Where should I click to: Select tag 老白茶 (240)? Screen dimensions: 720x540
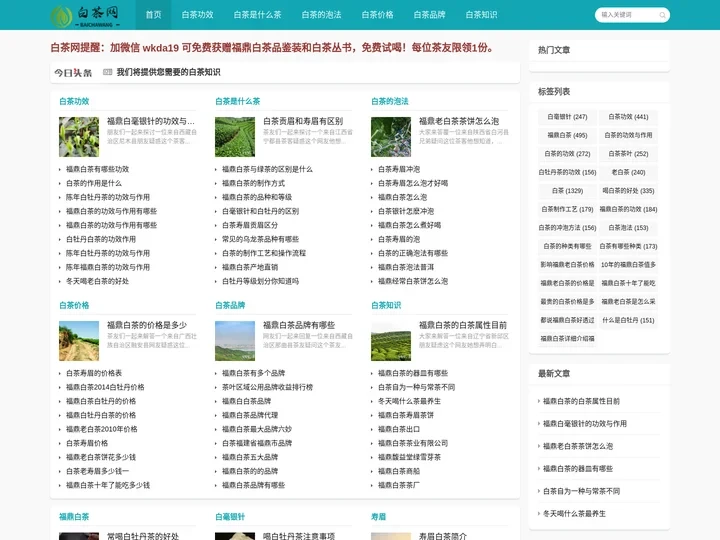tap(628, 173)
